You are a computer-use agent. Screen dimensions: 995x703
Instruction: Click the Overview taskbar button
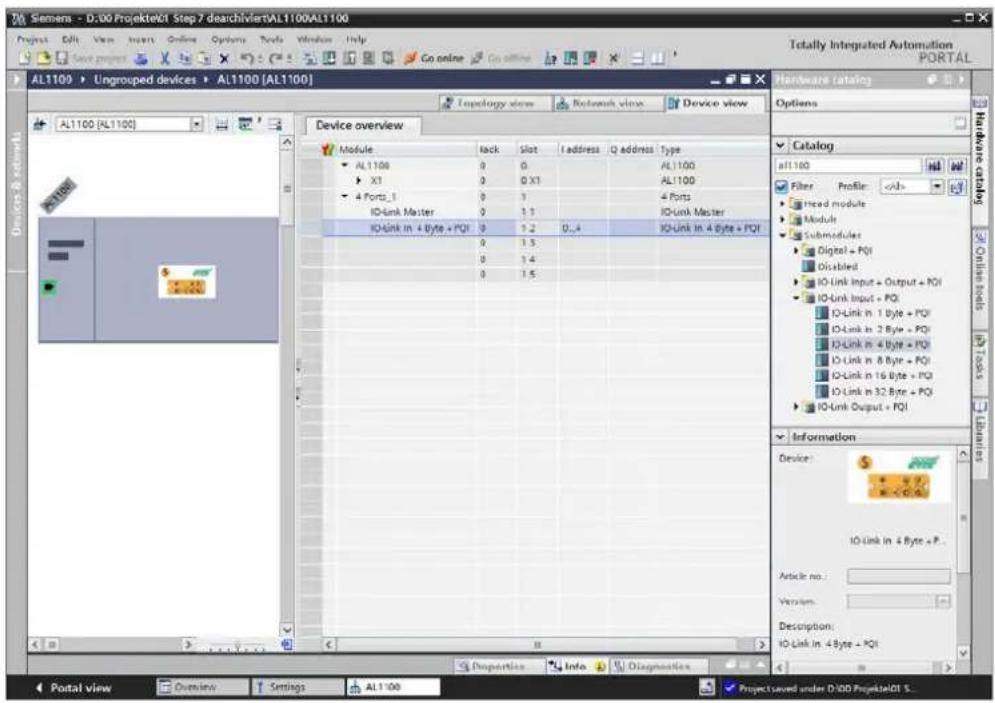click(202, 688)
